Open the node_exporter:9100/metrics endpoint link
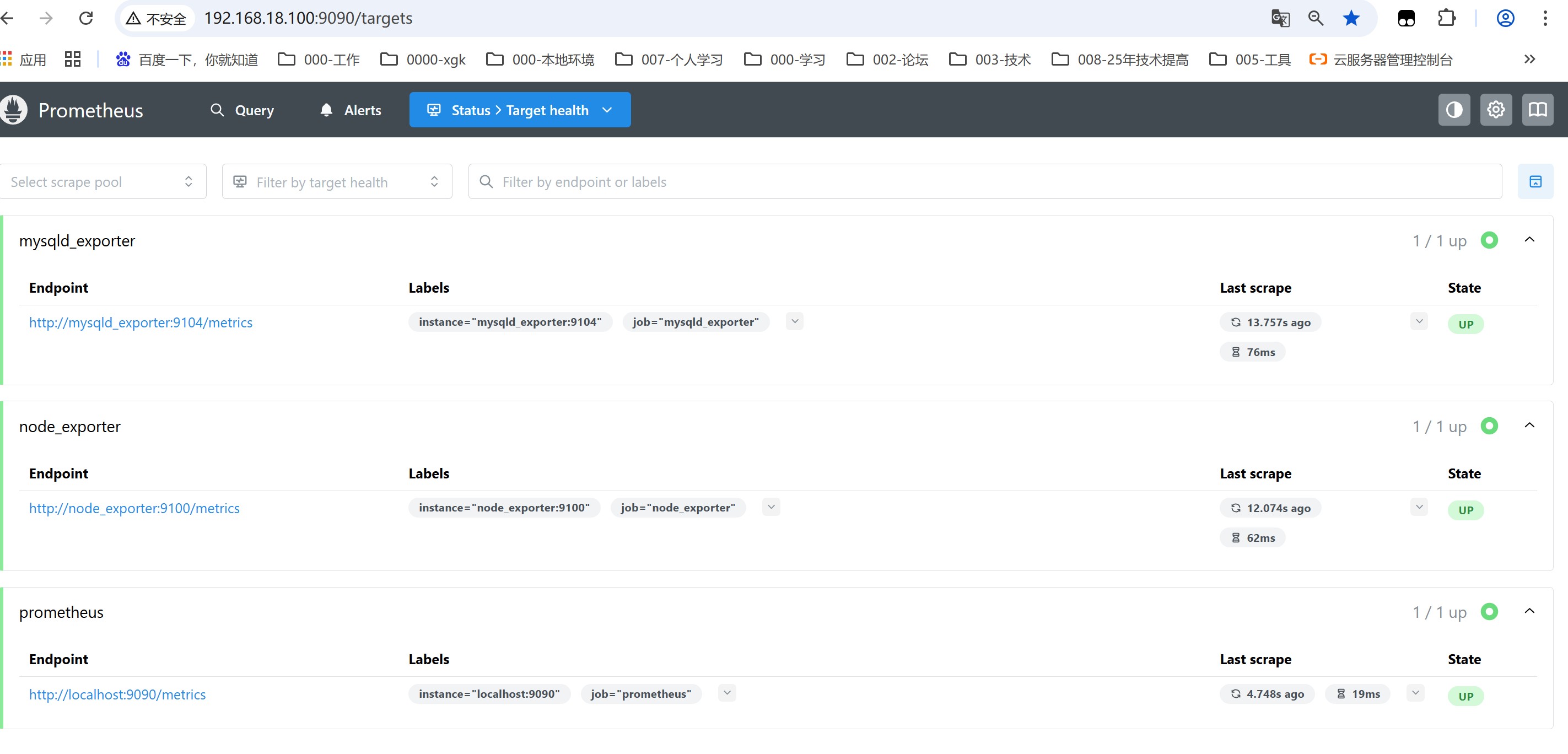Image resolution: width=1568 pixels, height=754 pixels. click(134, 508)
